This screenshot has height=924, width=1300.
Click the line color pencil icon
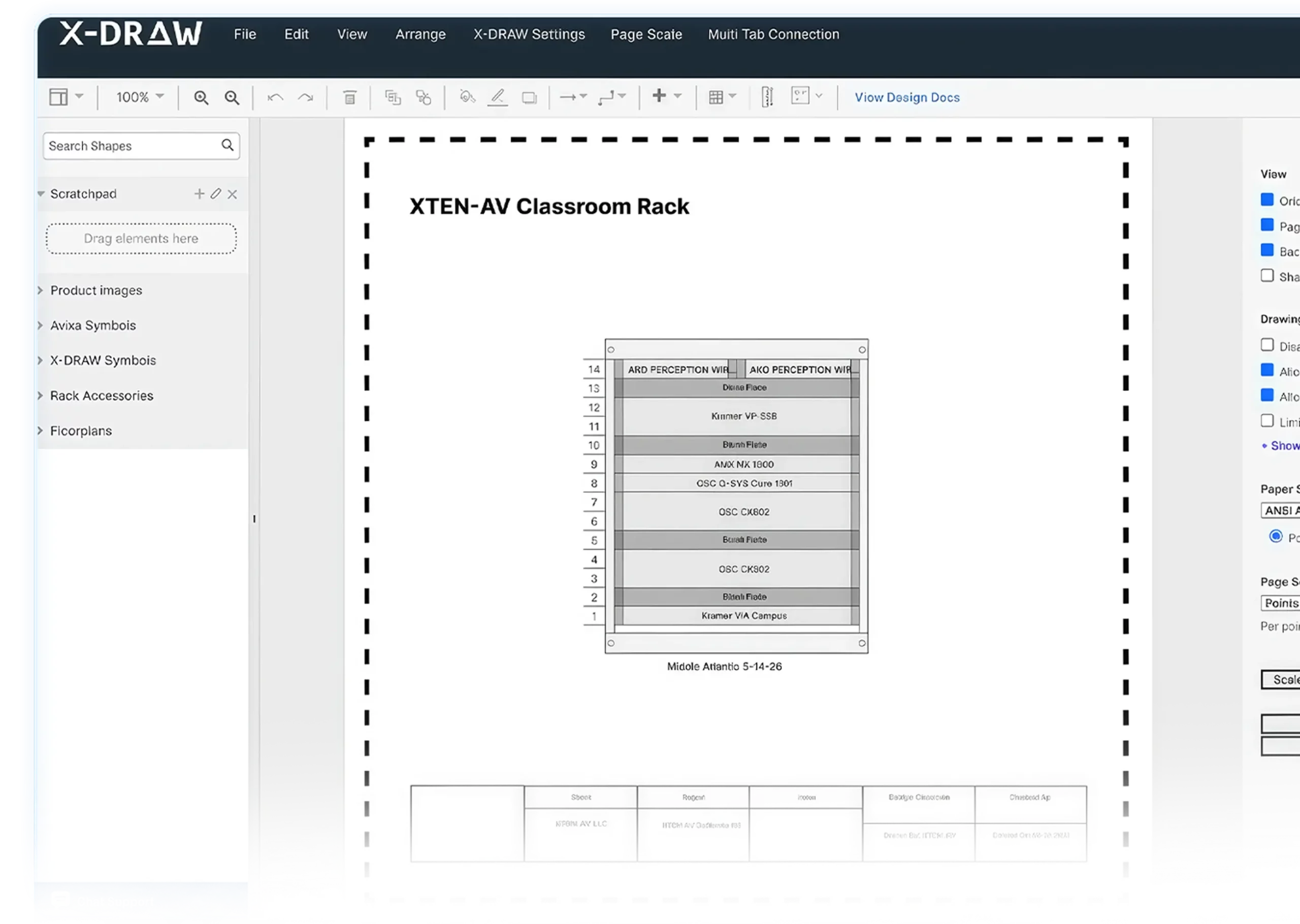(x=498, y=97)
